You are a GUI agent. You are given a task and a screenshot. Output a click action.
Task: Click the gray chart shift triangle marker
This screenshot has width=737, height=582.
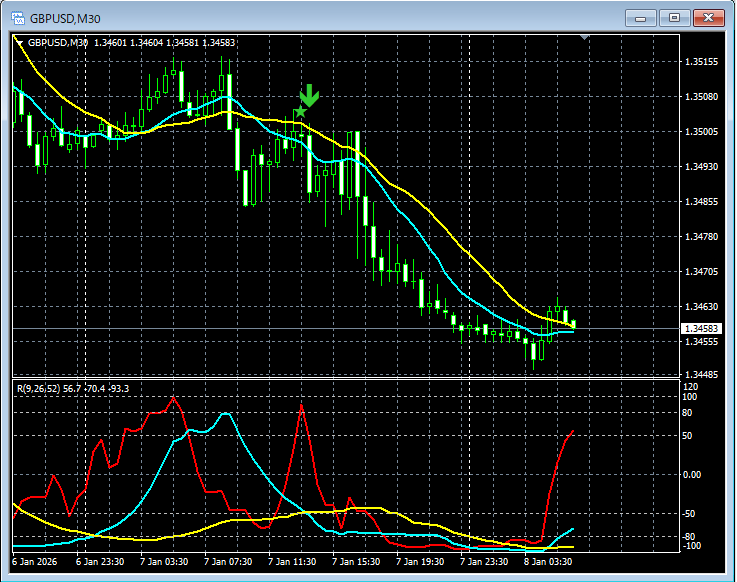click(x=584, y=37)
